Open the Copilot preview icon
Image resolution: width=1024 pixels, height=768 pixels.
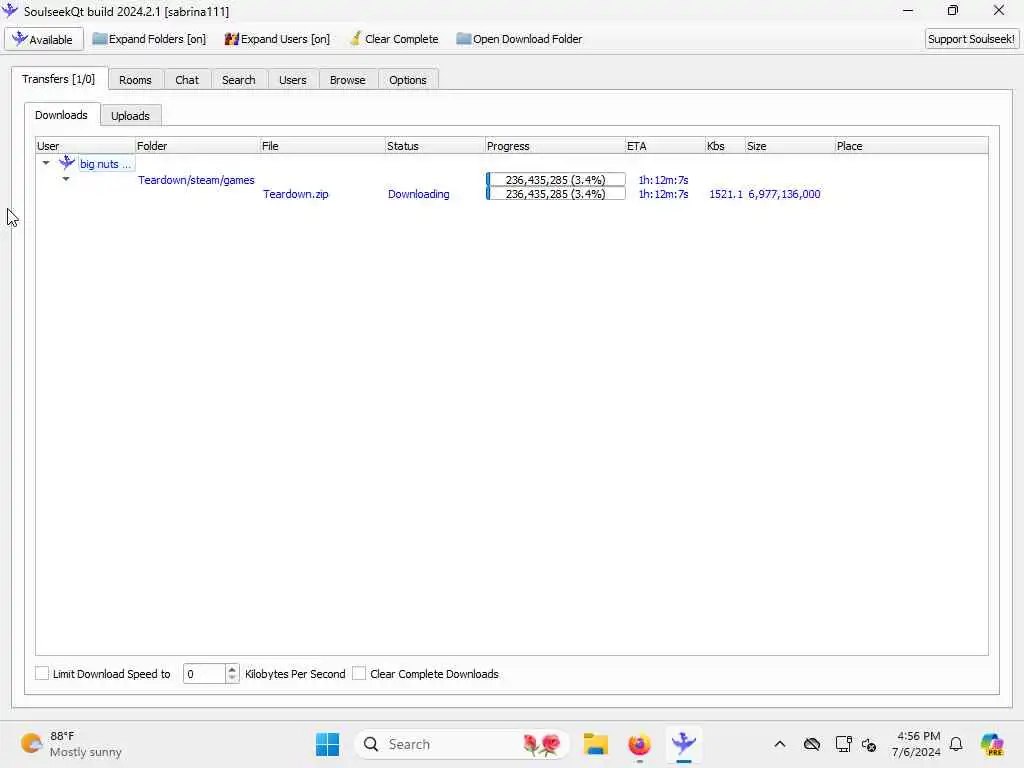click(x=992, y=744)
